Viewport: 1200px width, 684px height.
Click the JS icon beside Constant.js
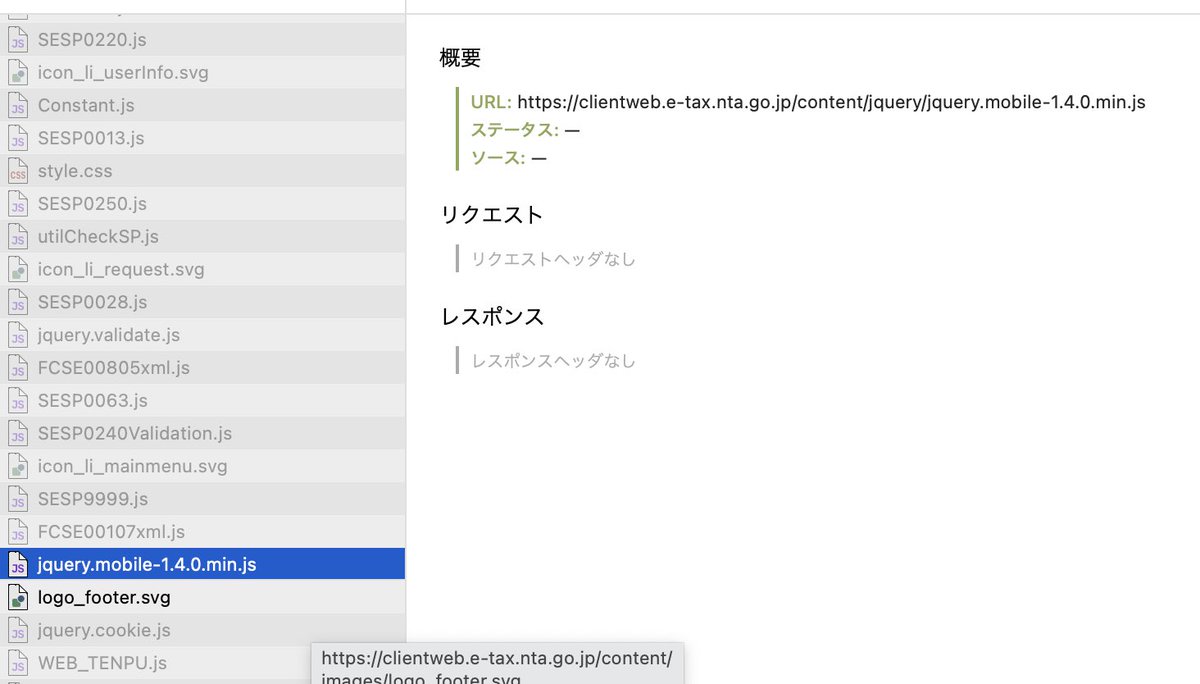point(17,106)
